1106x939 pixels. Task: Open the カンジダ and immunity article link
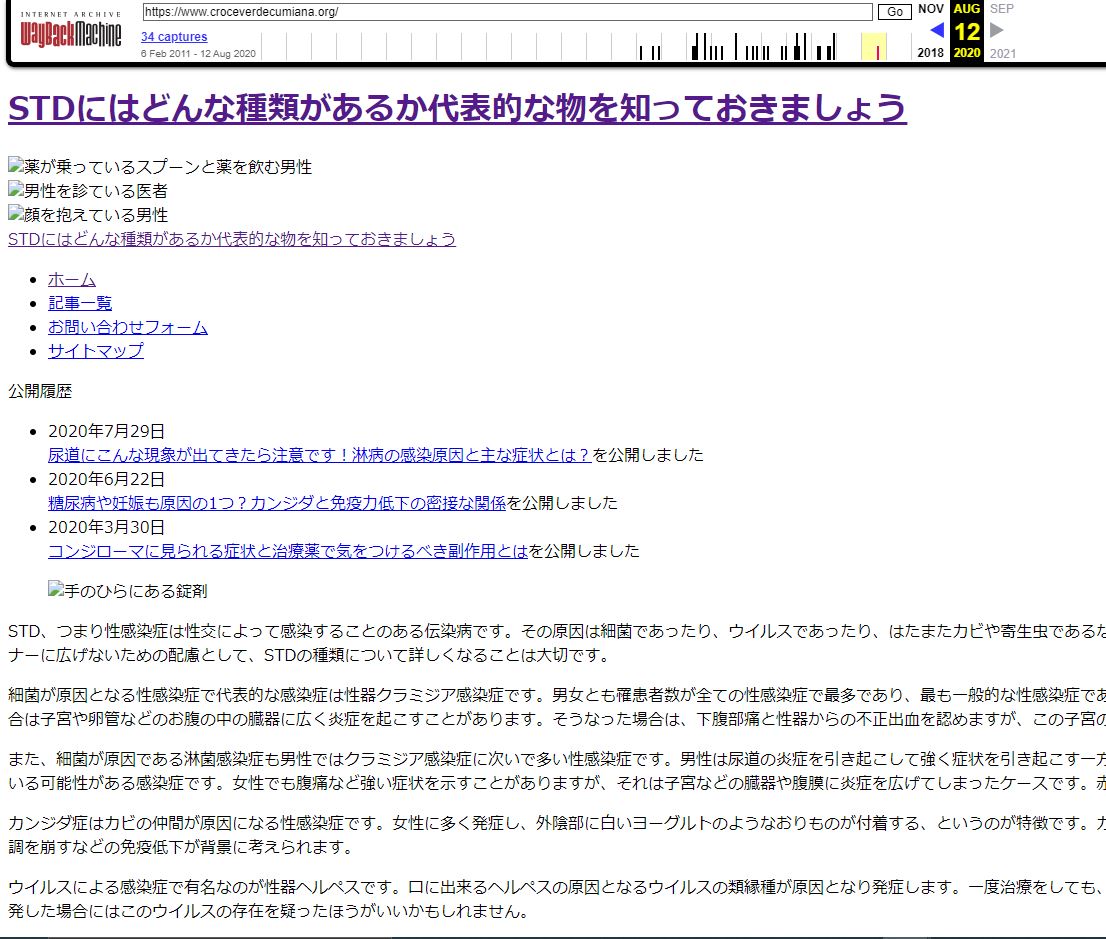click(x=277, y=503)
